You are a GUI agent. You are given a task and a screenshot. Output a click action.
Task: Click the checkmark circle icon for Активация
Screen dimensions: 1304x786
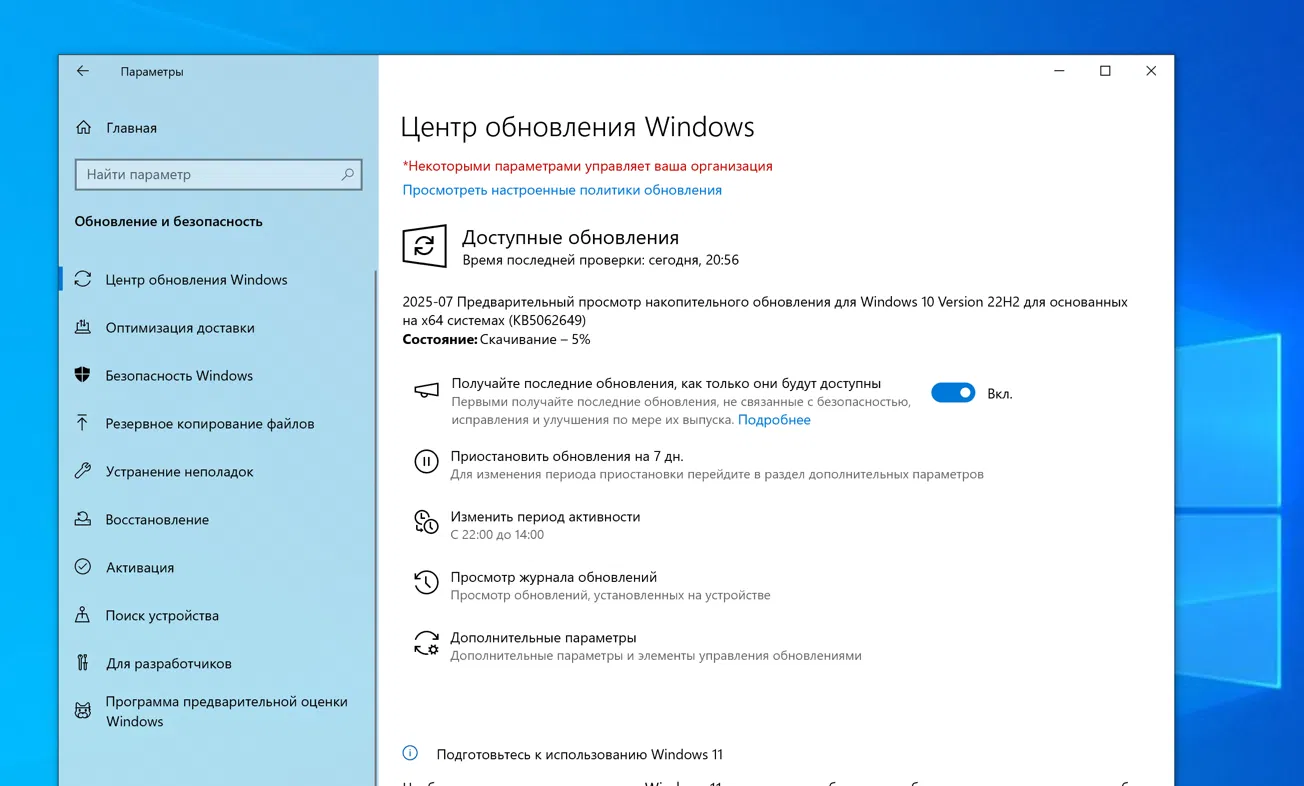[83, 567]
